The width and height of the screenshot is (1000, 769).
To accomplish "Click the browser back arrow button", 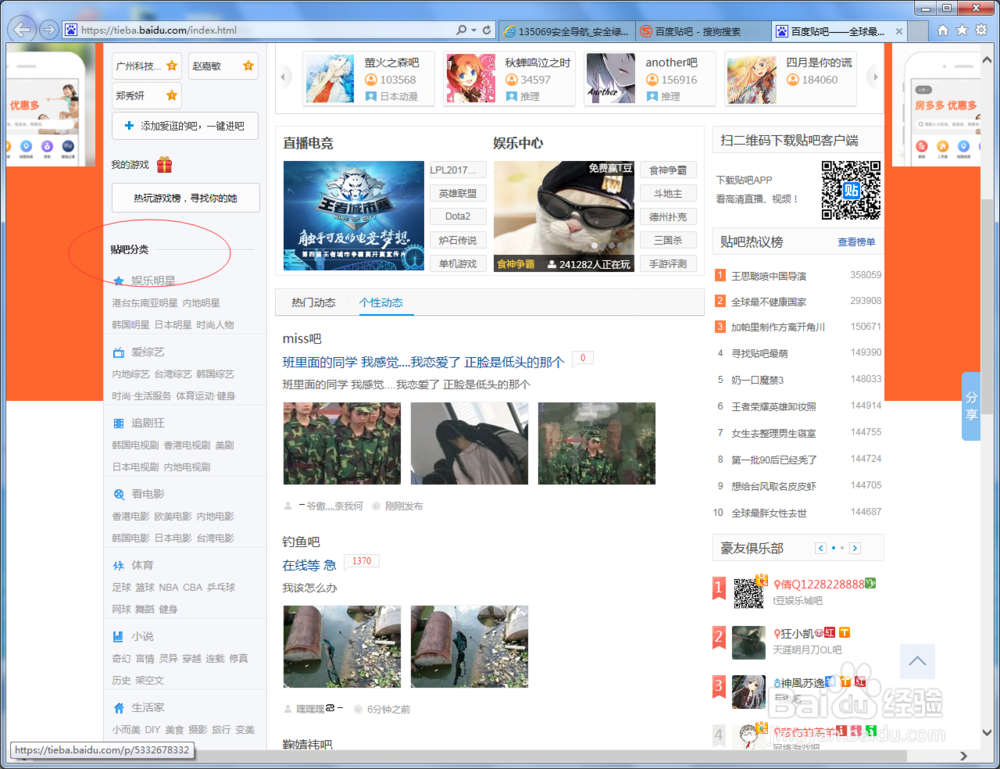I will click(22, 29).
